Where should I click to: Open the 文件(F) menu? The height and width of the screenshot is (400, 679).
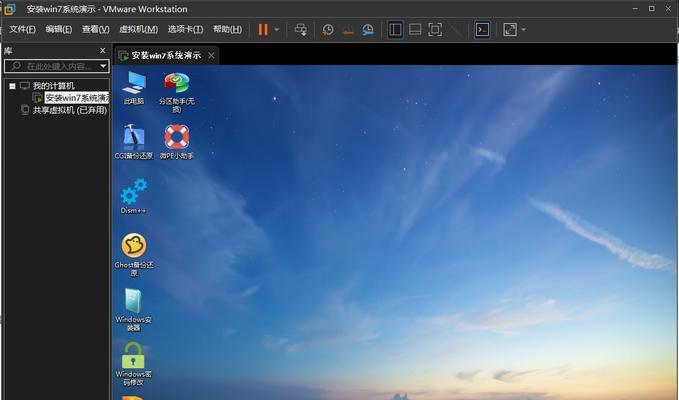[22, 29]
